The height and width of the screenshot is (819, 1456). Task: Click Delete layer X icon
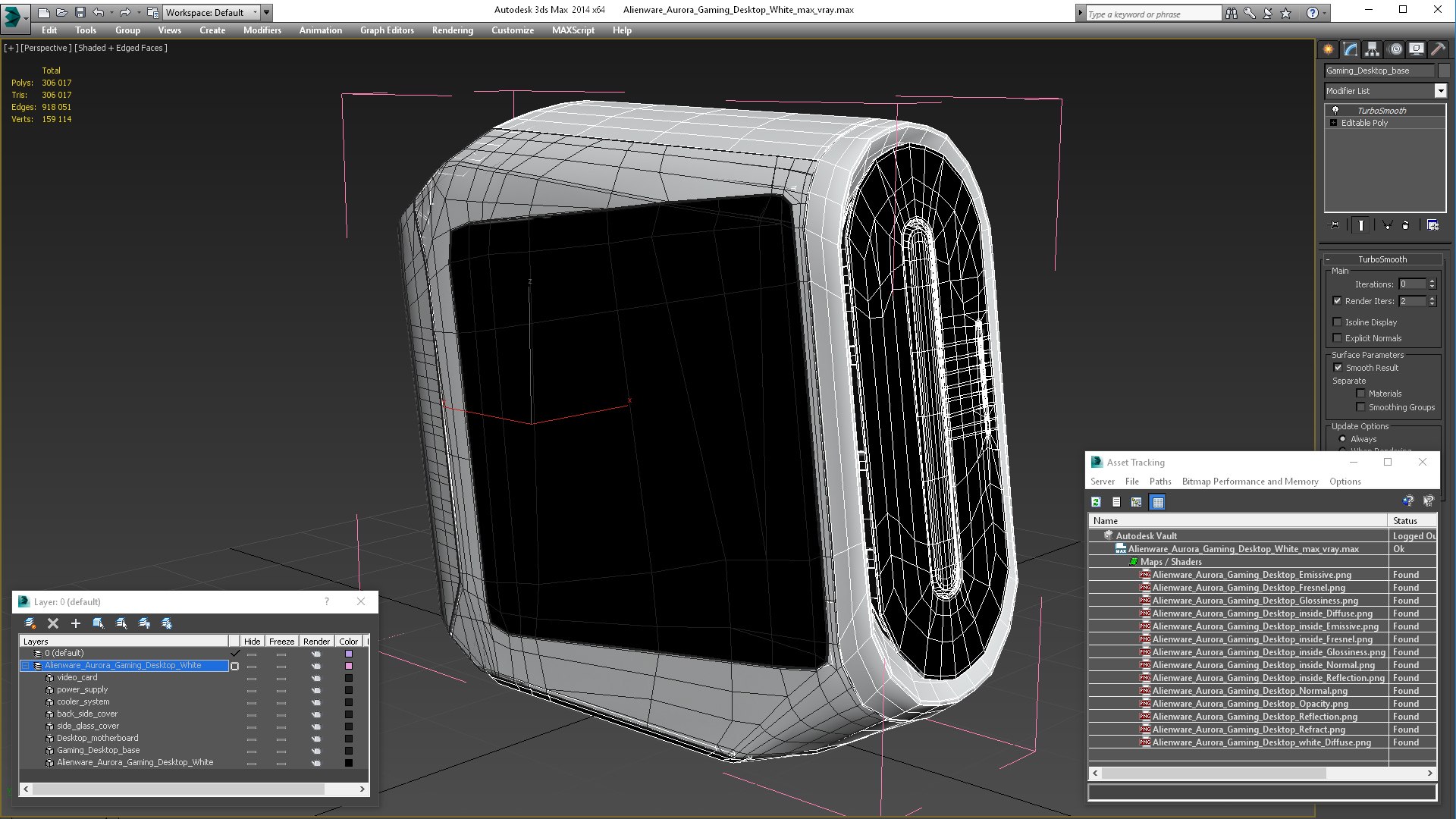pos(53,623)
